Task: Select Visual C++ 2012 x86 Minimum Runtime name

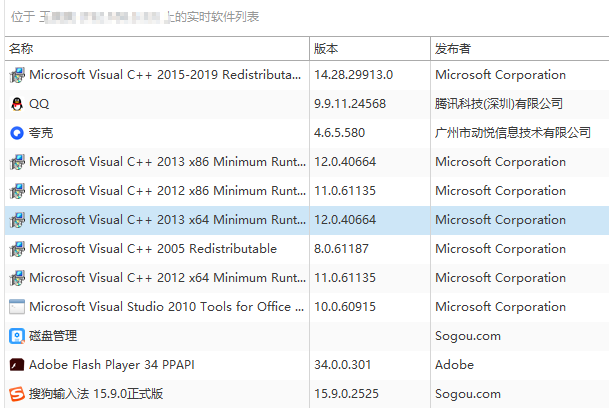Action: point(167,191)
